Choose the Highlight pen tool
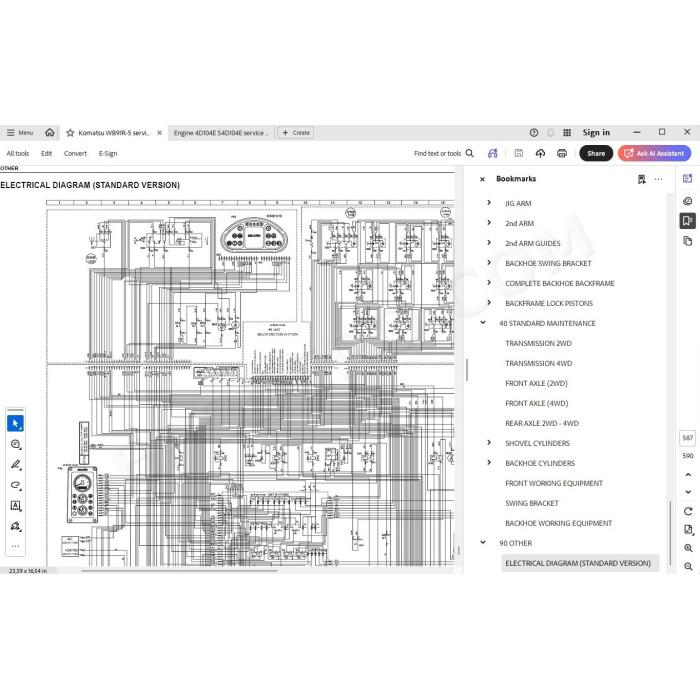The image size is (700, 700). point(16,465)
